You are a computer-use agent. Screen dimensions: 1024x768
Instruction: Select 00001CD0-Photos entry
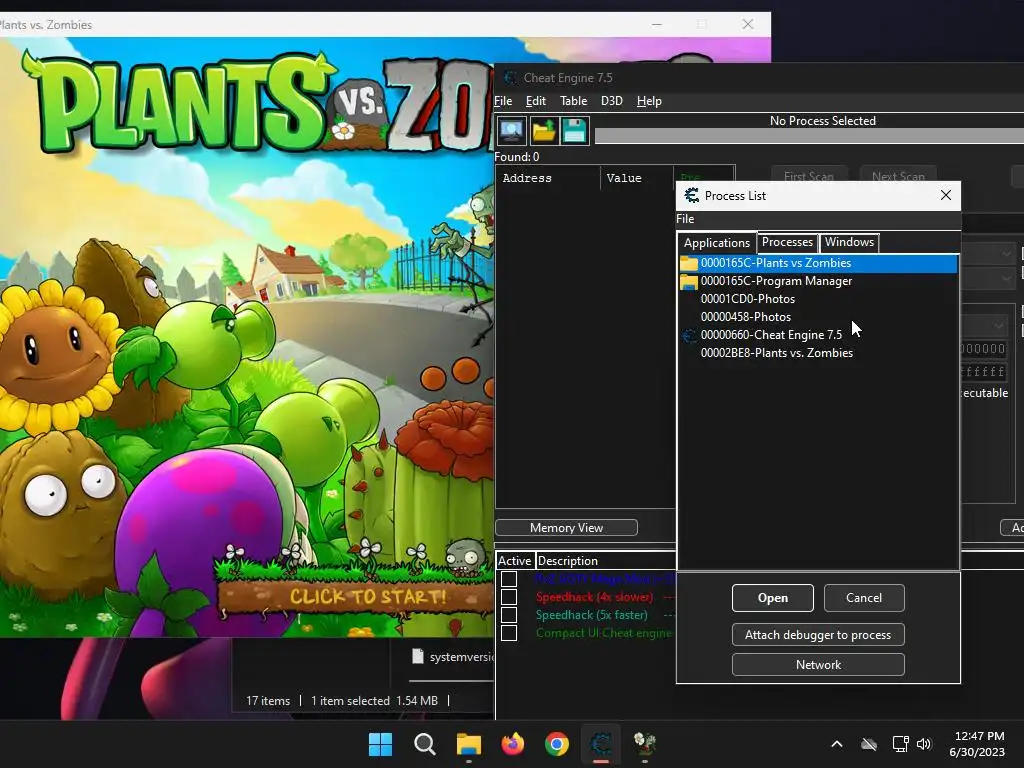818,299
